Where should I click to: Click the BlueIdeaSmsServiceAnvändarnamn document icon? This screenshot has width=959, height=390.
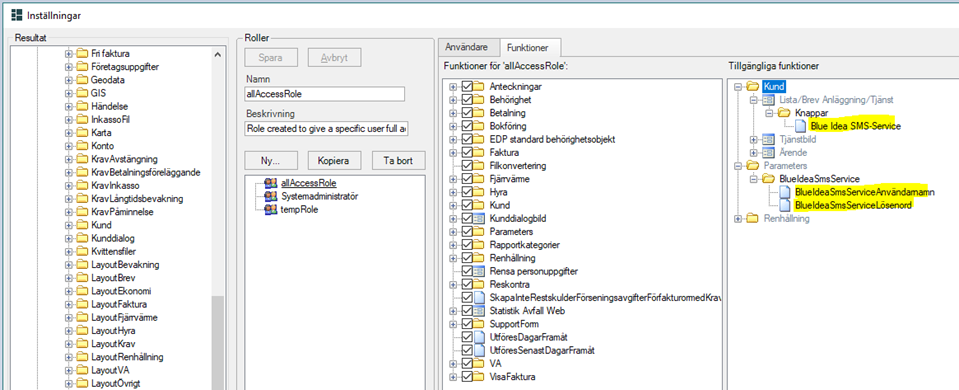785,193
